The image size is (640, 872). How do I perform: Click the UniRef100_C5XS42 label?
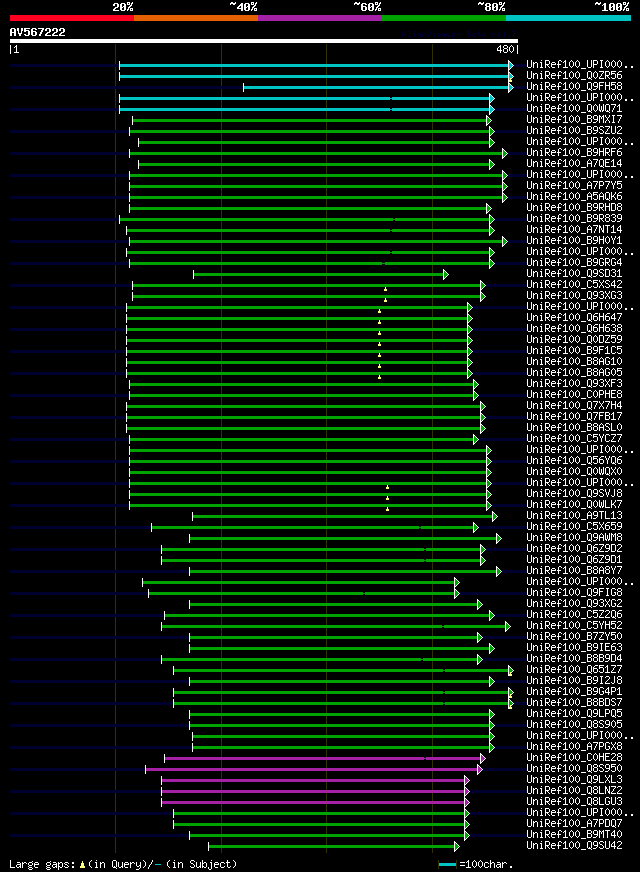tap(574, 284)
